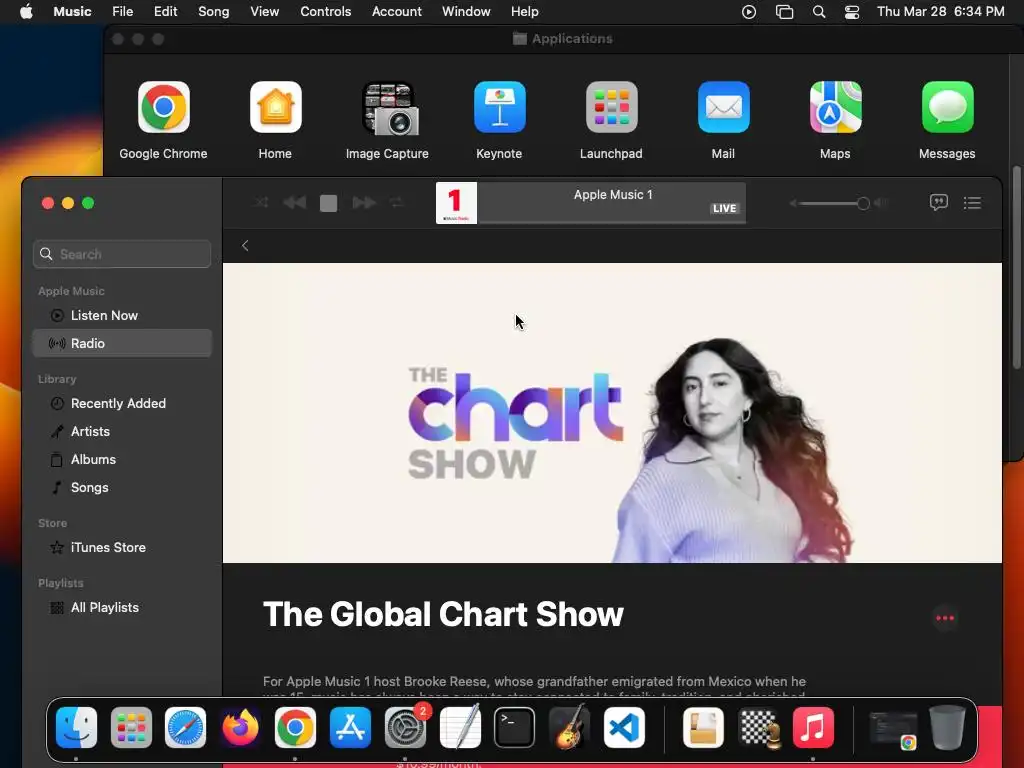
Task: Open Terminal from the Dock
Action: tap(515, 728)
